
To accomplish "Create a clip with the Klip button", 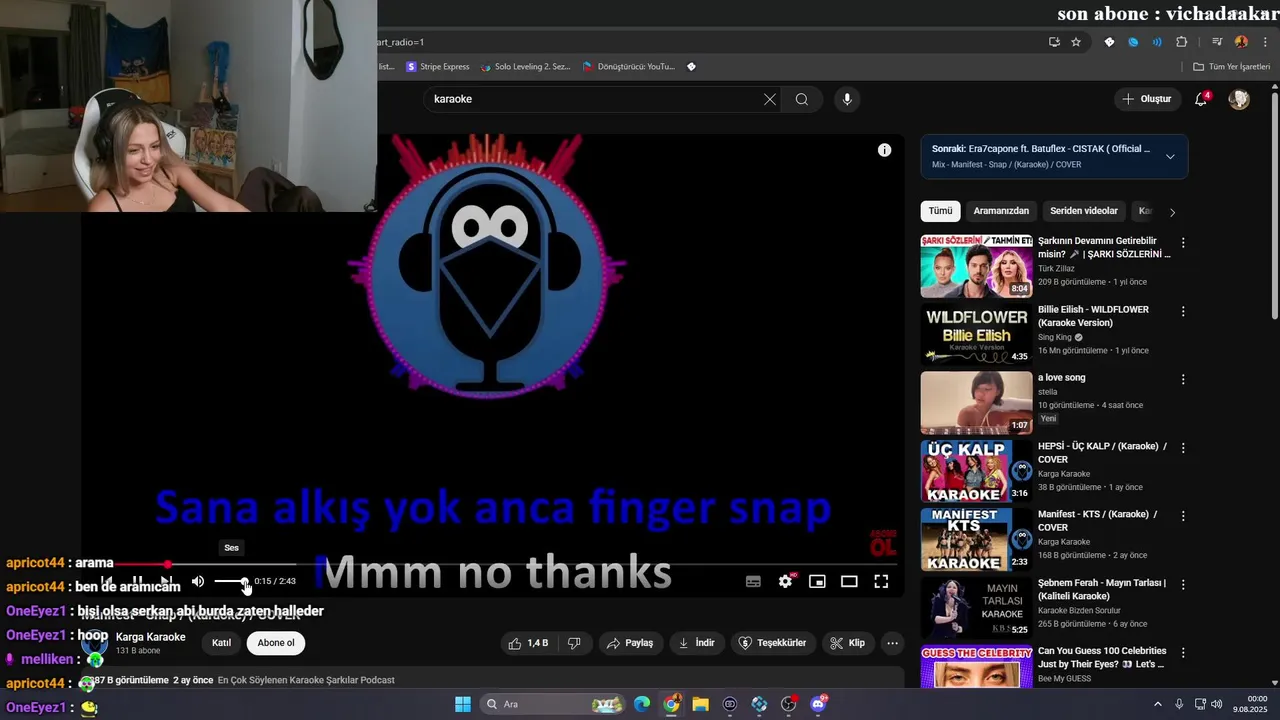I will [x=848, y=643].
